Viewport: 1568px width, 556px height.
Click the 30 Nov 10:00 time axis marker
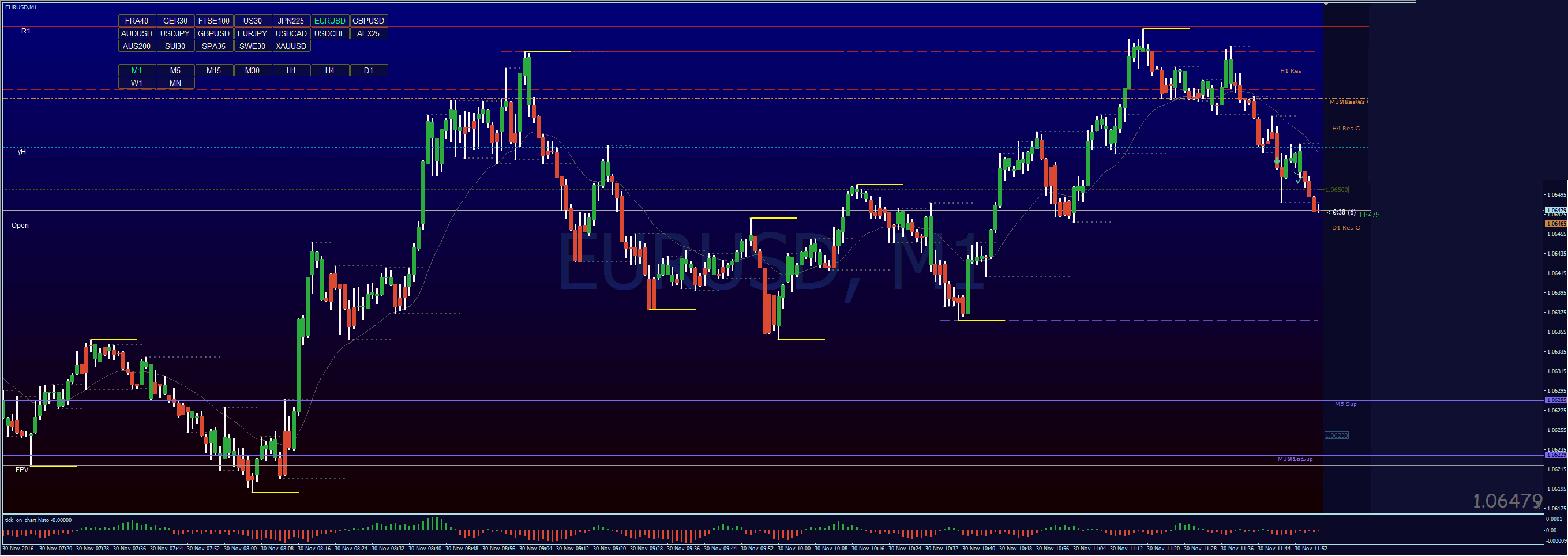click(x=795, y=549)
